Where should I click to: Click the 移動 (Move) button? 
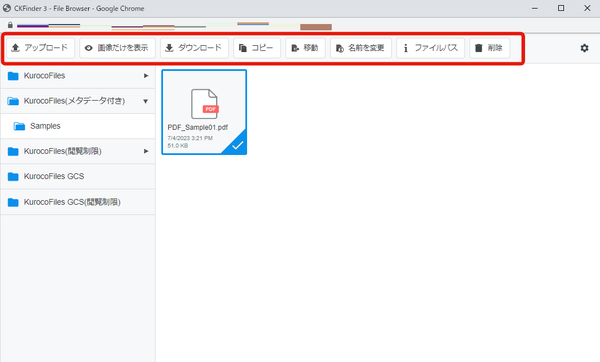coord(305,48)
